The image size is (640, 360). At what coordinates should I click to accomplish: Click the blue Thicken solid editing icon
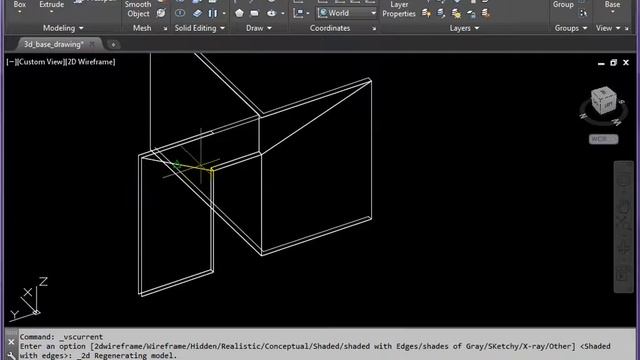point(197,13)
